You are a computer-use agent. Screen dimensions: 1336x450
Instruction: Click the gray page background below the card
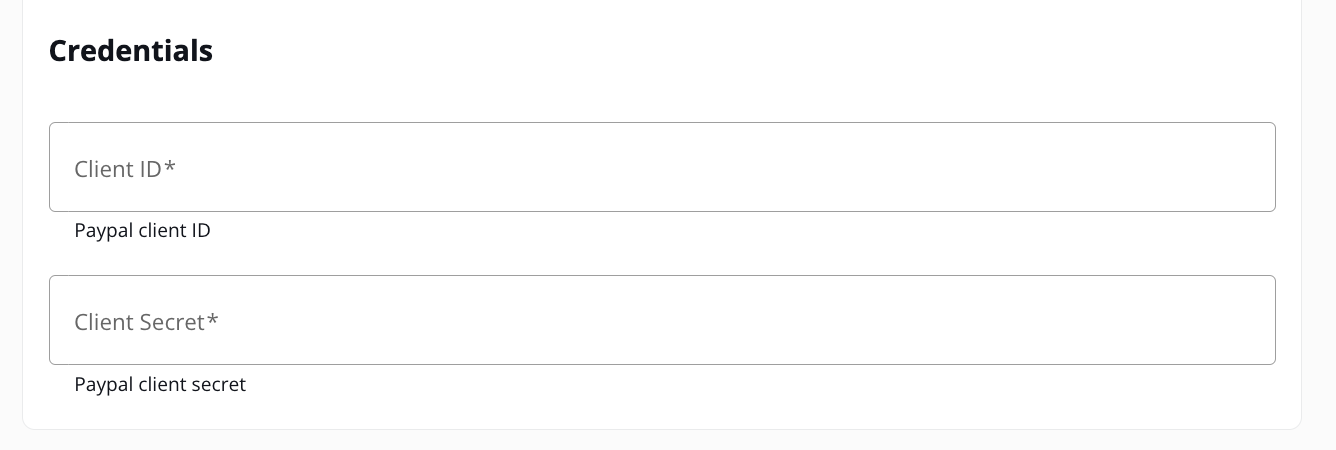pos(668,441)
